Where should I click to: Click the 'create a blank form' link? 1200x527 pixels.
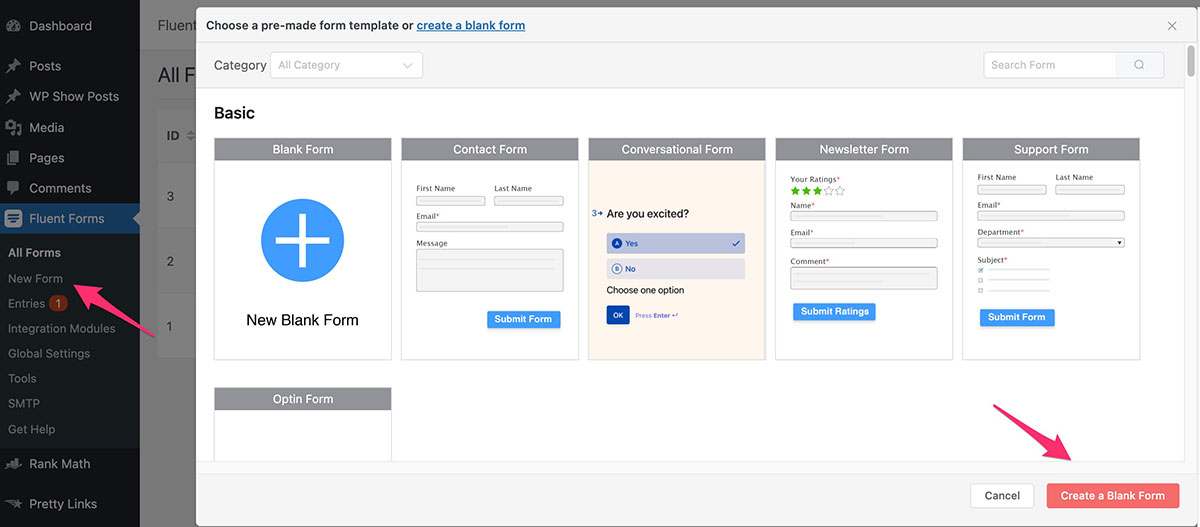click(x=471, y=25)
